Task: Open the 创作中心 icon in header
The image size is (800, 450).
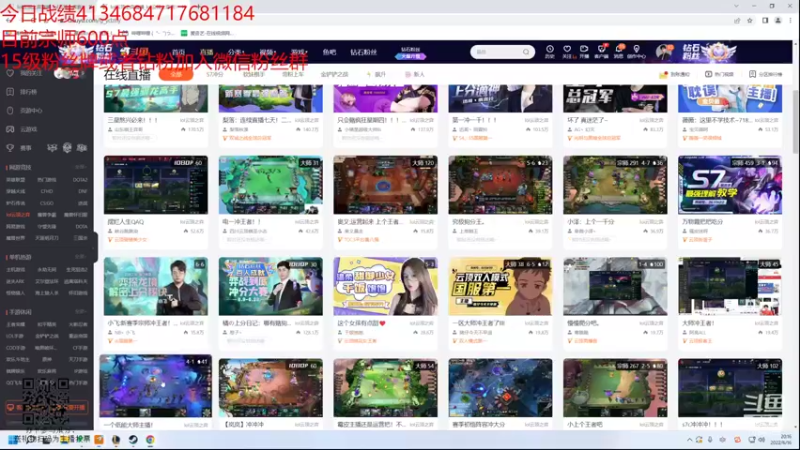Action: 636,49
